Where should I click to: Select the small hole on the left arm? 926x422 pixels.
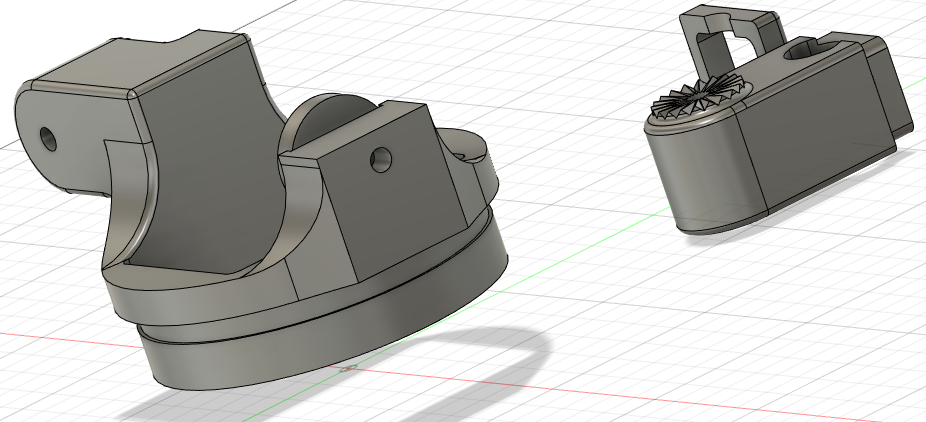click(x=47, y=136)
